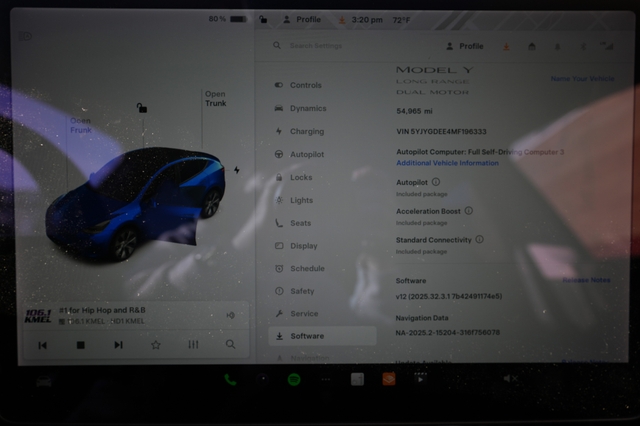Viewport: 640px width, 426px height.
Task: Open Profile in the settings header
Action: pos(465,46)
